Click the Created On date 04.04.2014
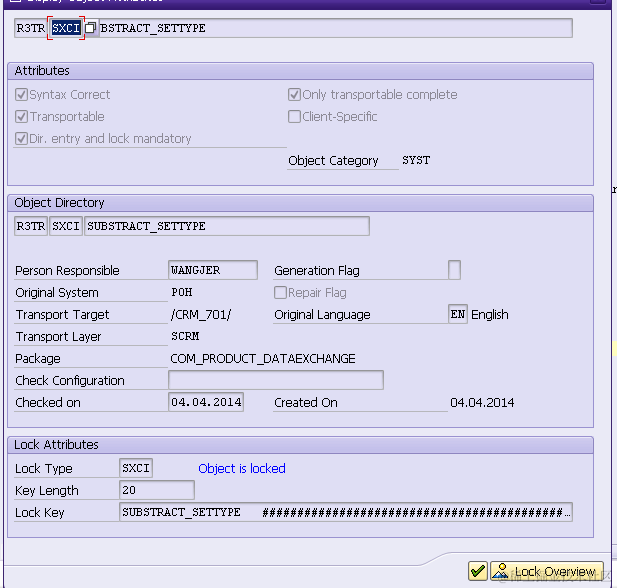The width and height of the screenshot is (617, 588). (482, 403)
